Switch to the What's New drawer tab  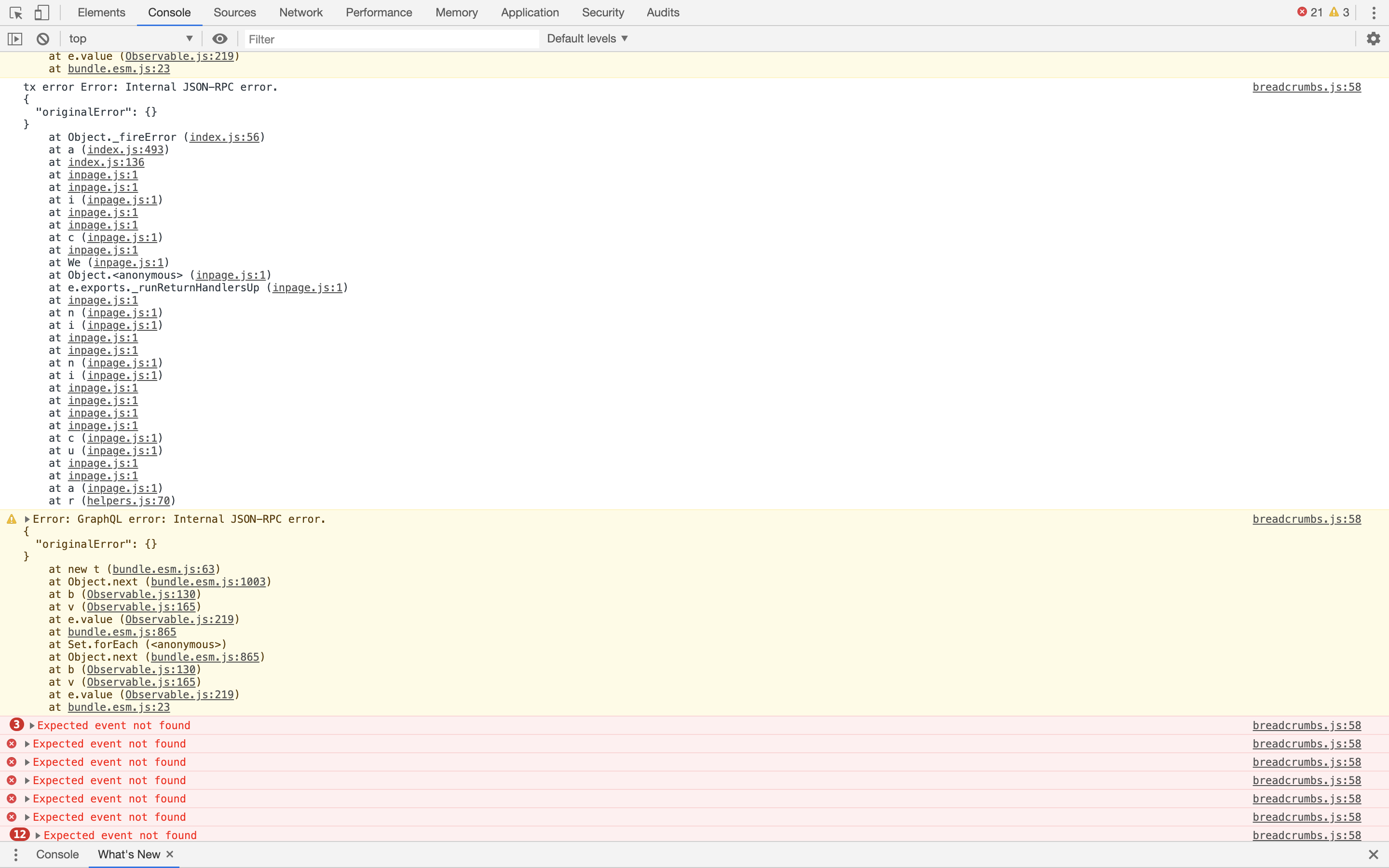[x=129, y=854]
